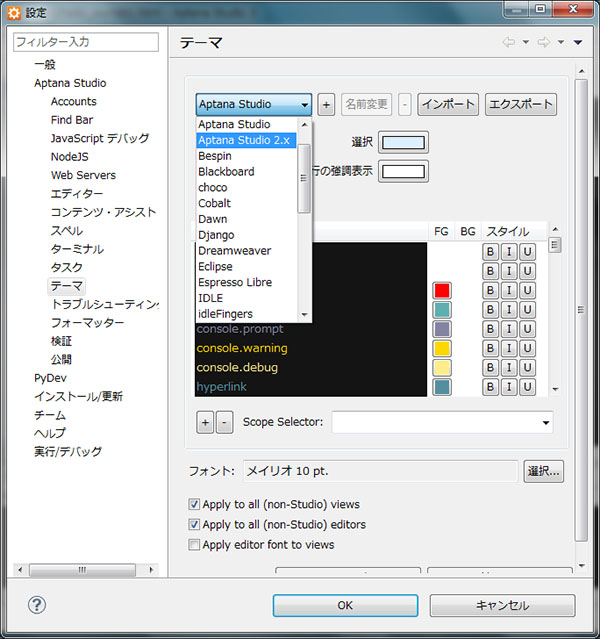Open Find Bar preferences
The height and width of the screenshot is (639, 600).
click(72, 120)
